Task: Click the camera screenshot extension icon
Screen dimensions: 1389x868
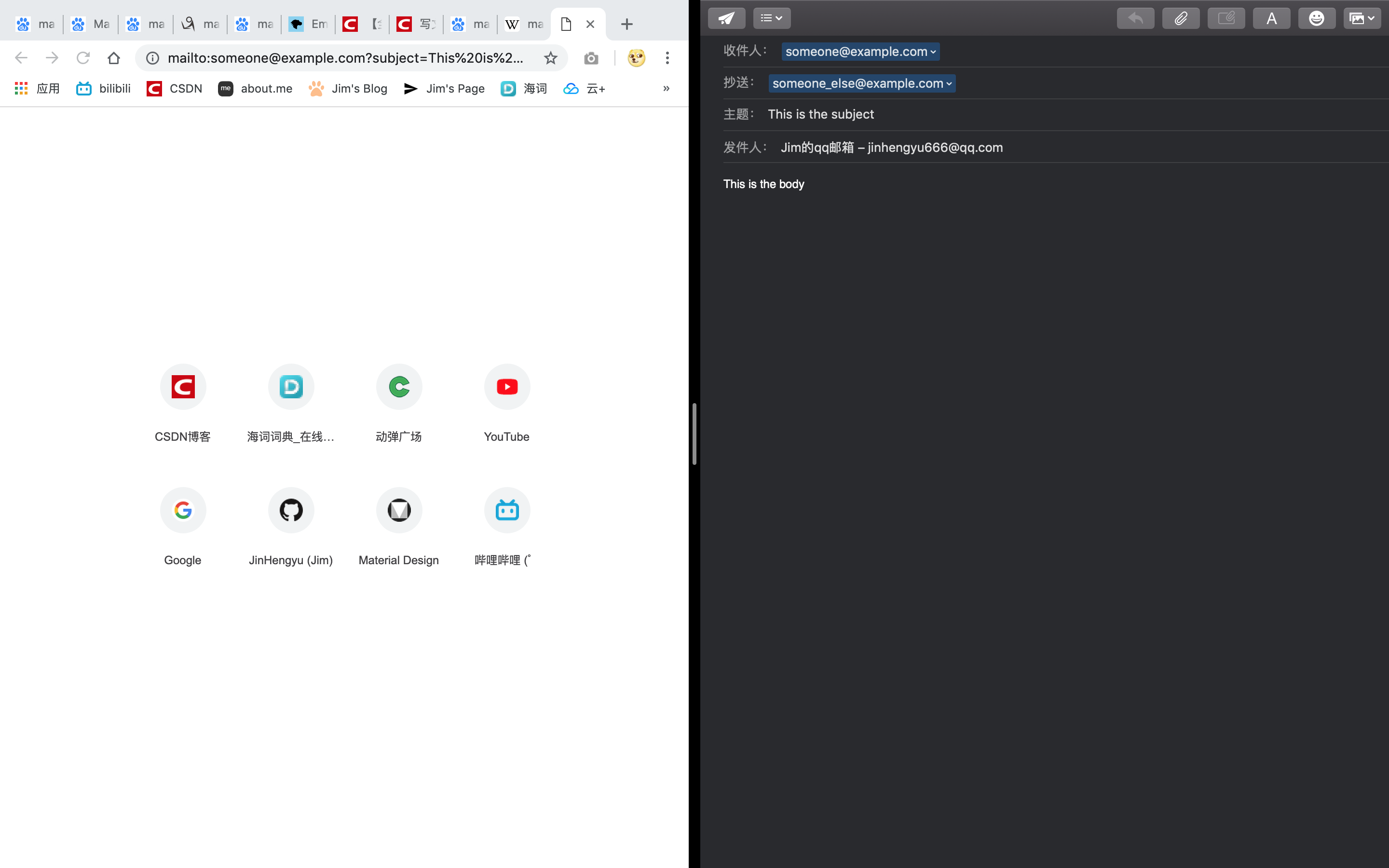Action: [591, 58]
